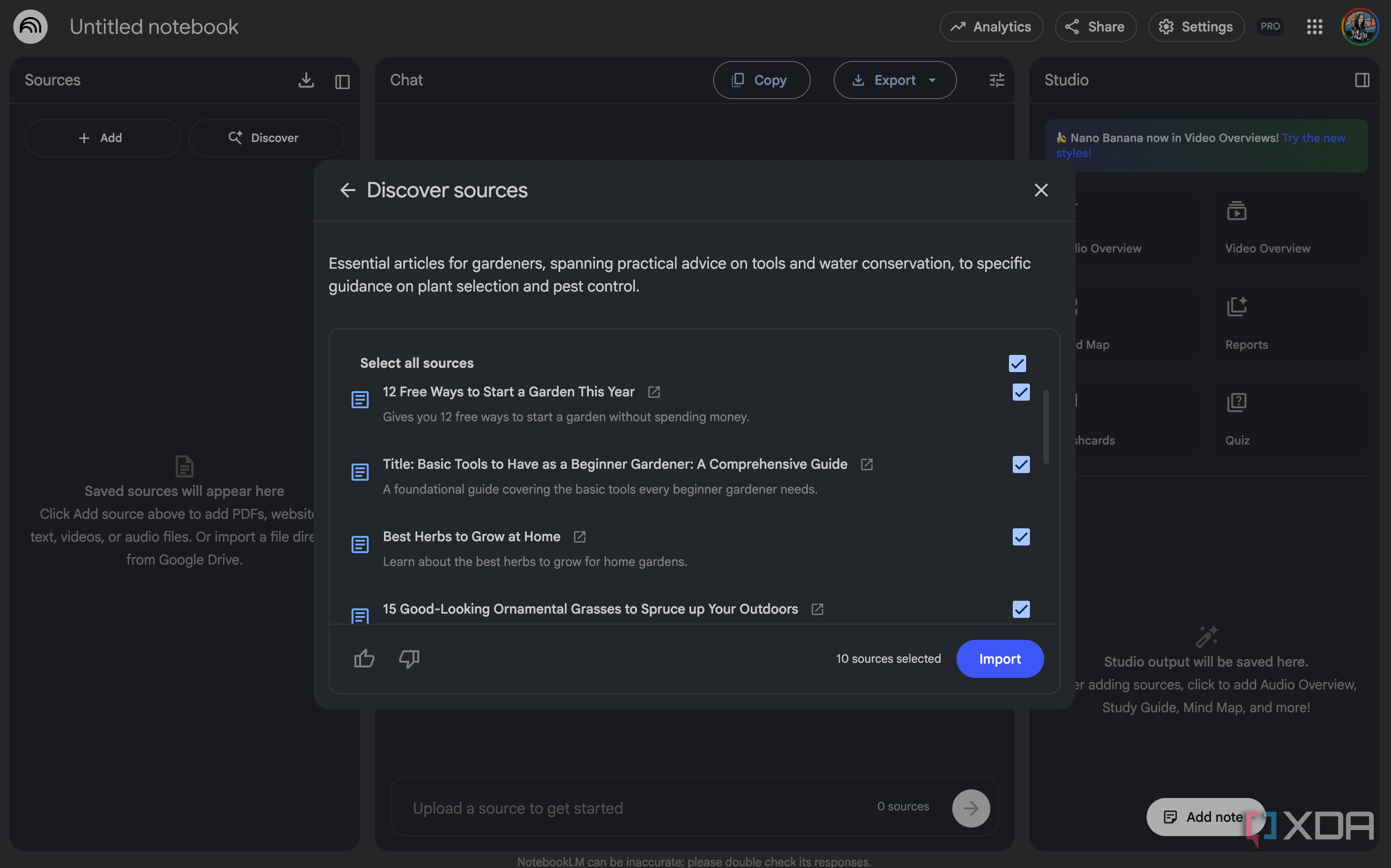Expand the Export dropdown
The height and width of the screenshot is (868, 1391).
(x=895, y=81)
